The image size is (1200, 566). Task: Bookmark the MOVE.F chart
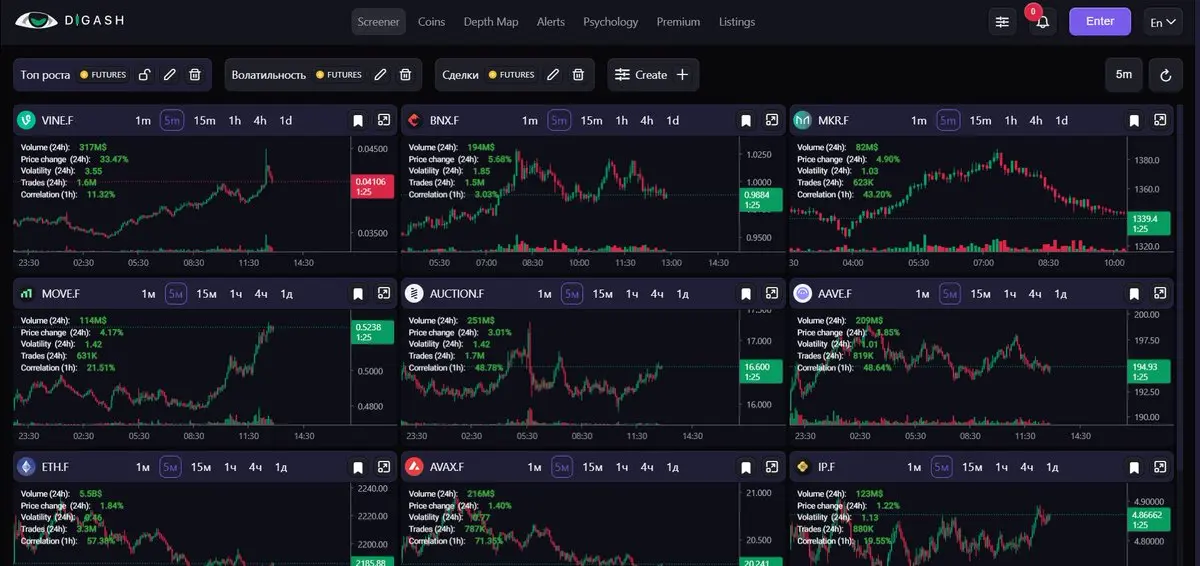[358, 294]
